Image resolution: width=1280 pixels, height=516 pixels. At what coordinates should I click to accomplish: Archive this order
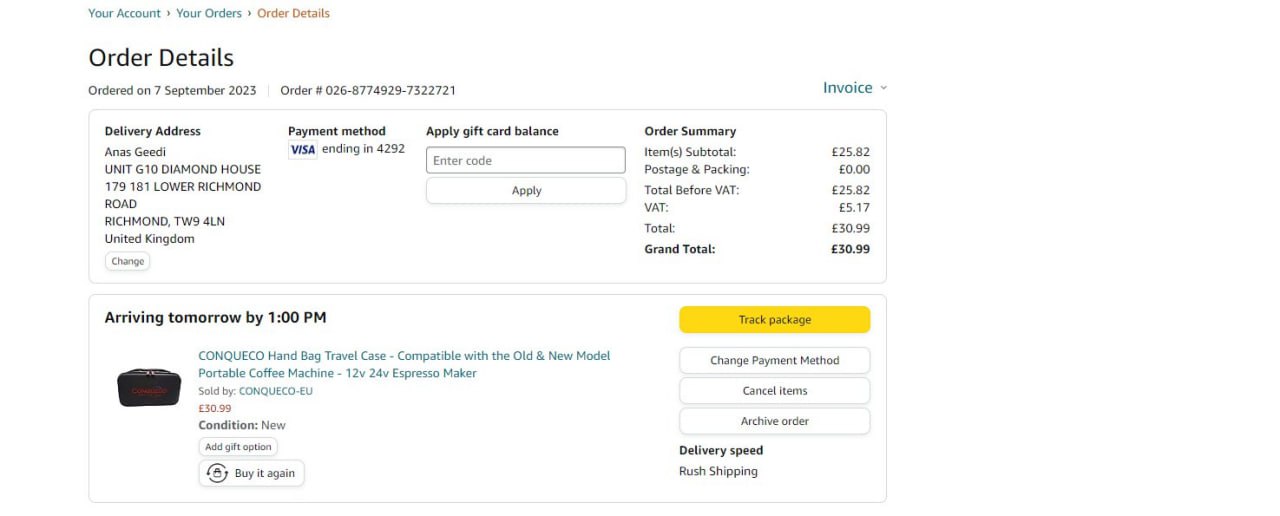click(x=774, y=421)
